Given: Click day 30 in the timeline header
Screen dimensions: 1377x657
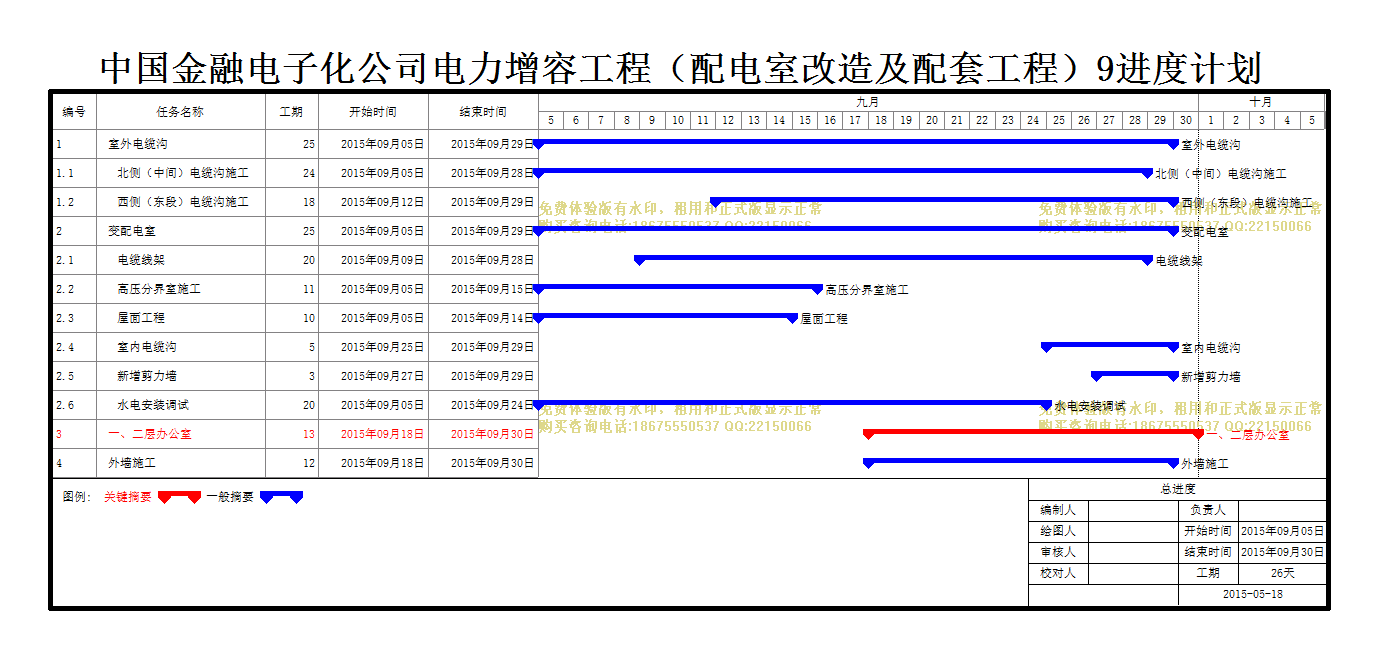Looking at the screenshot, I should point(1185,120).
